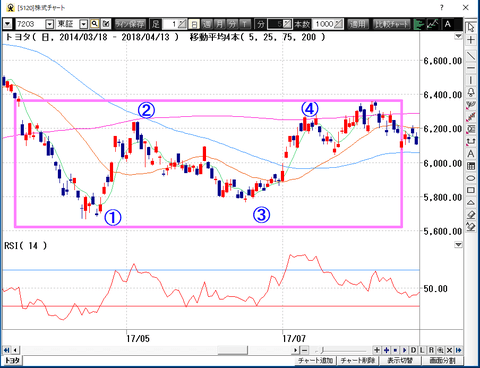Click the zoom out minus button

304,350
